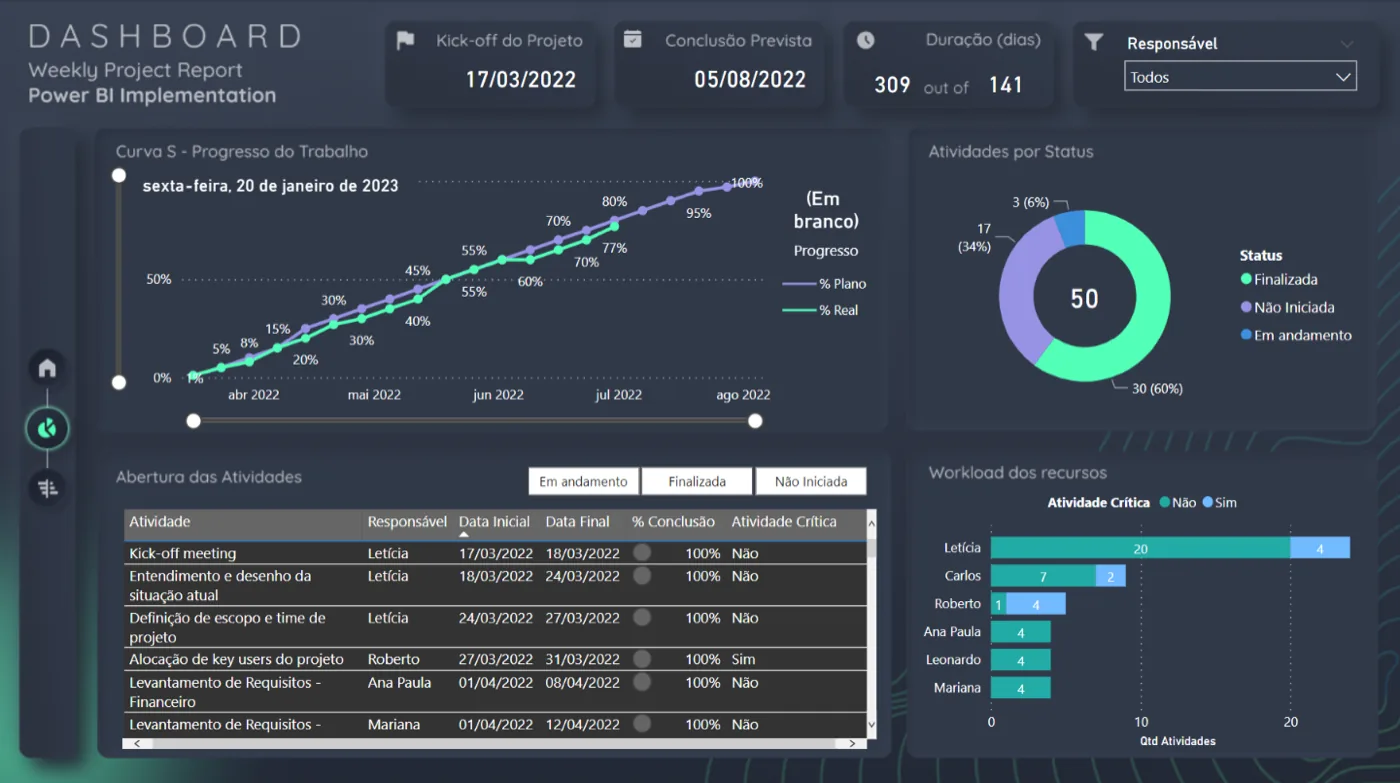
Task: Click Leonardo's teal bar showing 4
Action: coord(1021,660)
